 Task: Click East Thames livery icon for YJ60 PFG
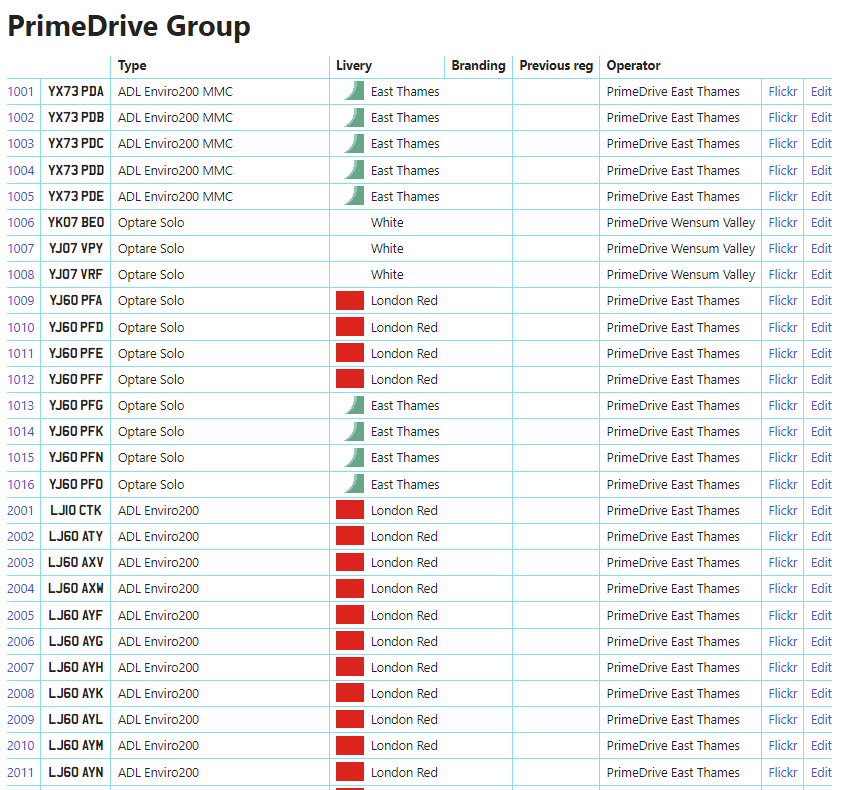pyautogui.click(x=350, y=406)
